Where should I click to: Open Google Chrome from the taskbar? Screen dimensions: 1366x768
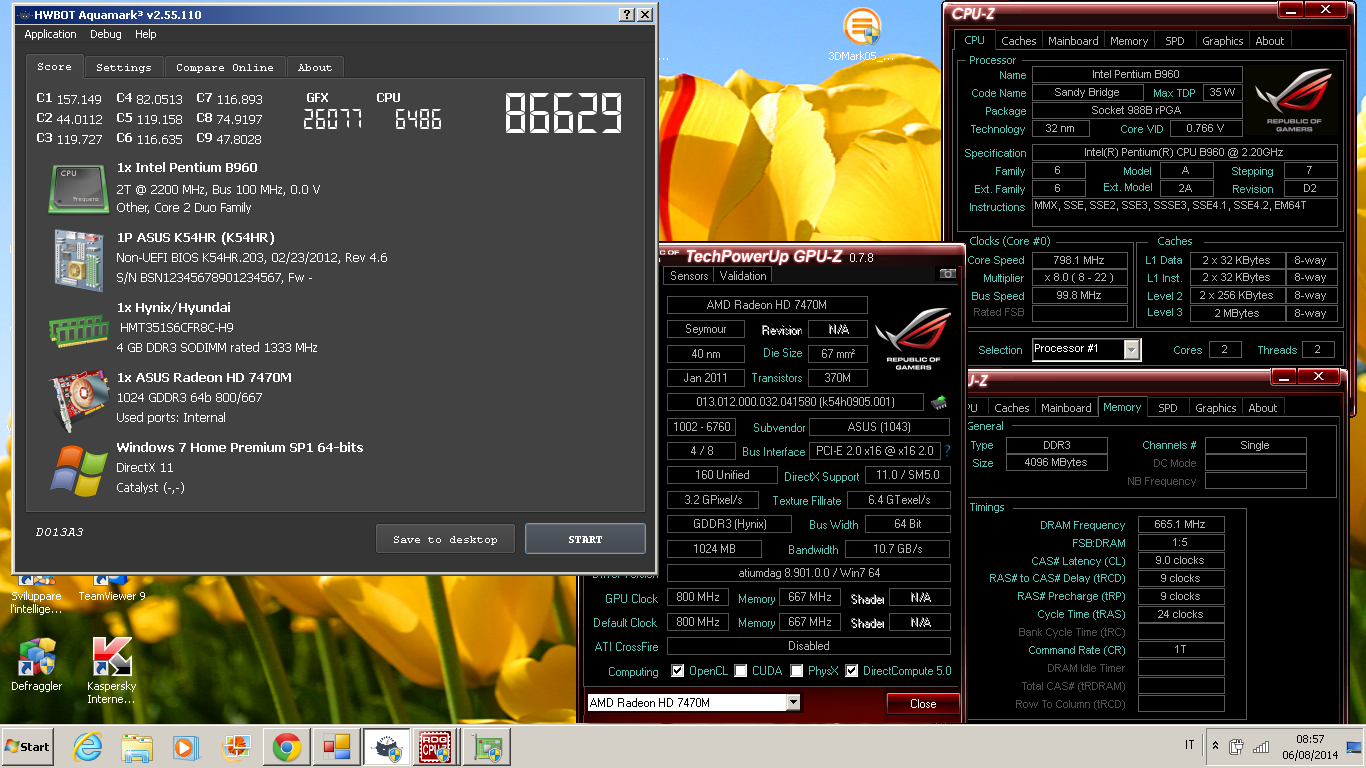[x=287, y=747]
